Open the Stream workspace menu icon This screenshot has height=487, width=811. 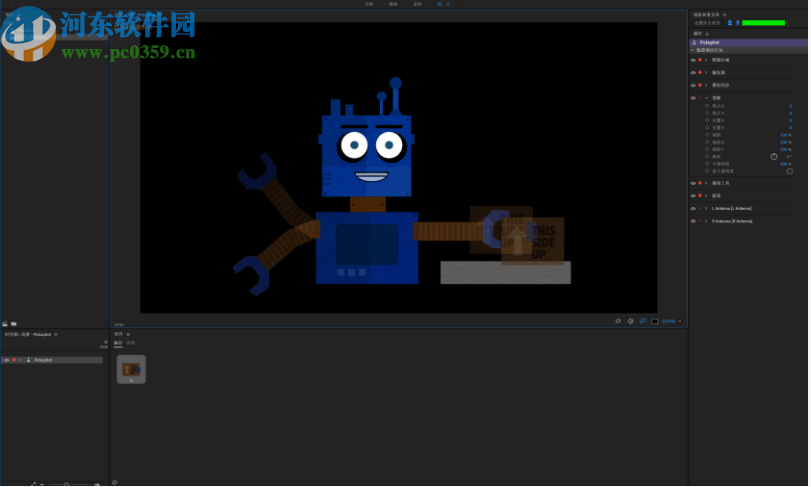pos(448,4)
